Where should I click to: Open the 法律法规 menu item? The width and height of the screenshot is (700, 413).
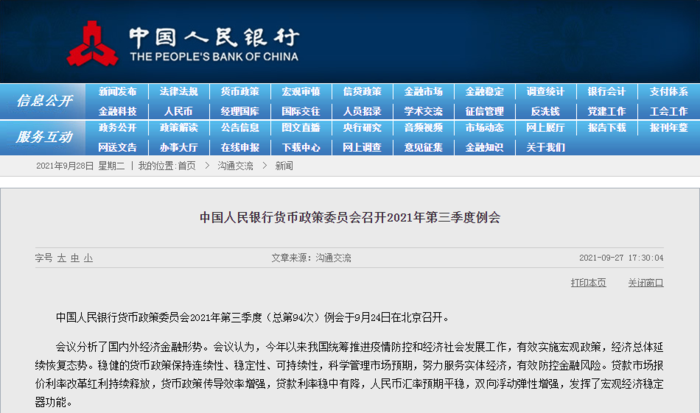179,92
